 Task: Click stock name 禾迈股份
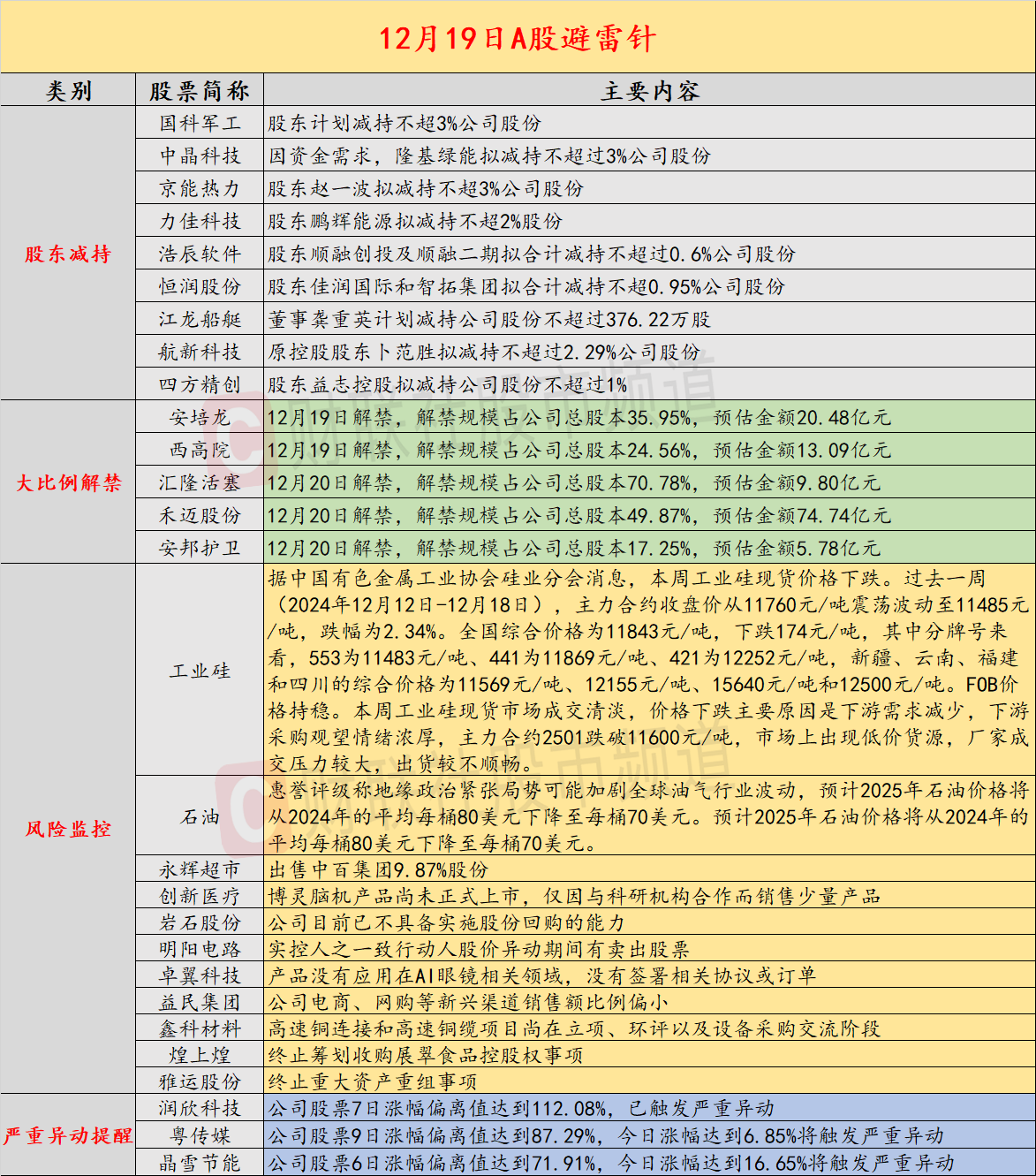pos(200,515)
